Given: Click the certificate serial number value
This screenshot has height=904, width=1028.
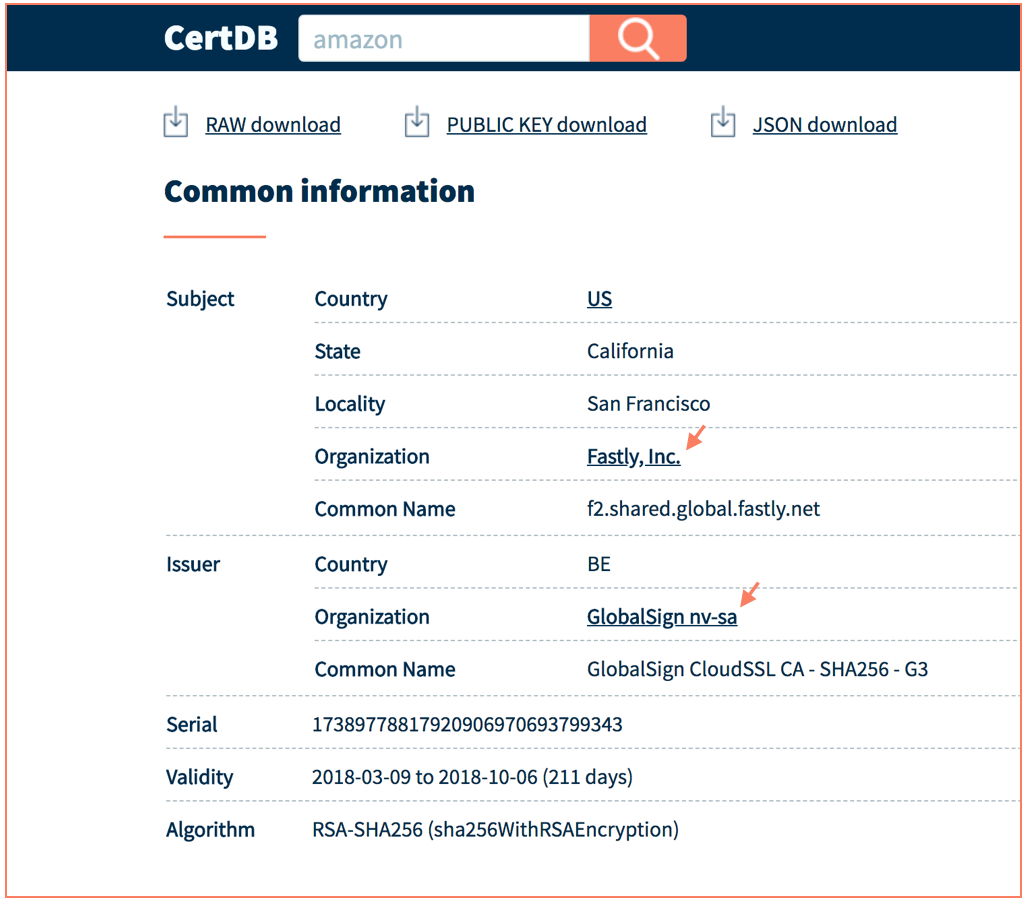Looking at the screenshot, I should (467, 724).
